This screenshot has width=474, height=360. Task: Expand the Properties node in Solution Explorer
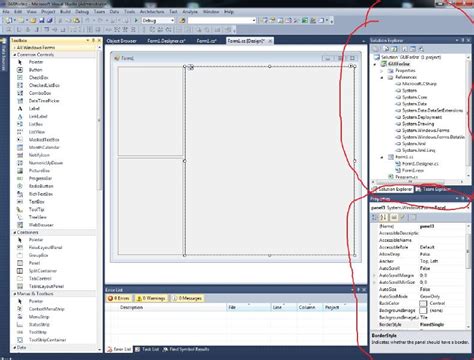pyautogui.click(x=382, y=71)
